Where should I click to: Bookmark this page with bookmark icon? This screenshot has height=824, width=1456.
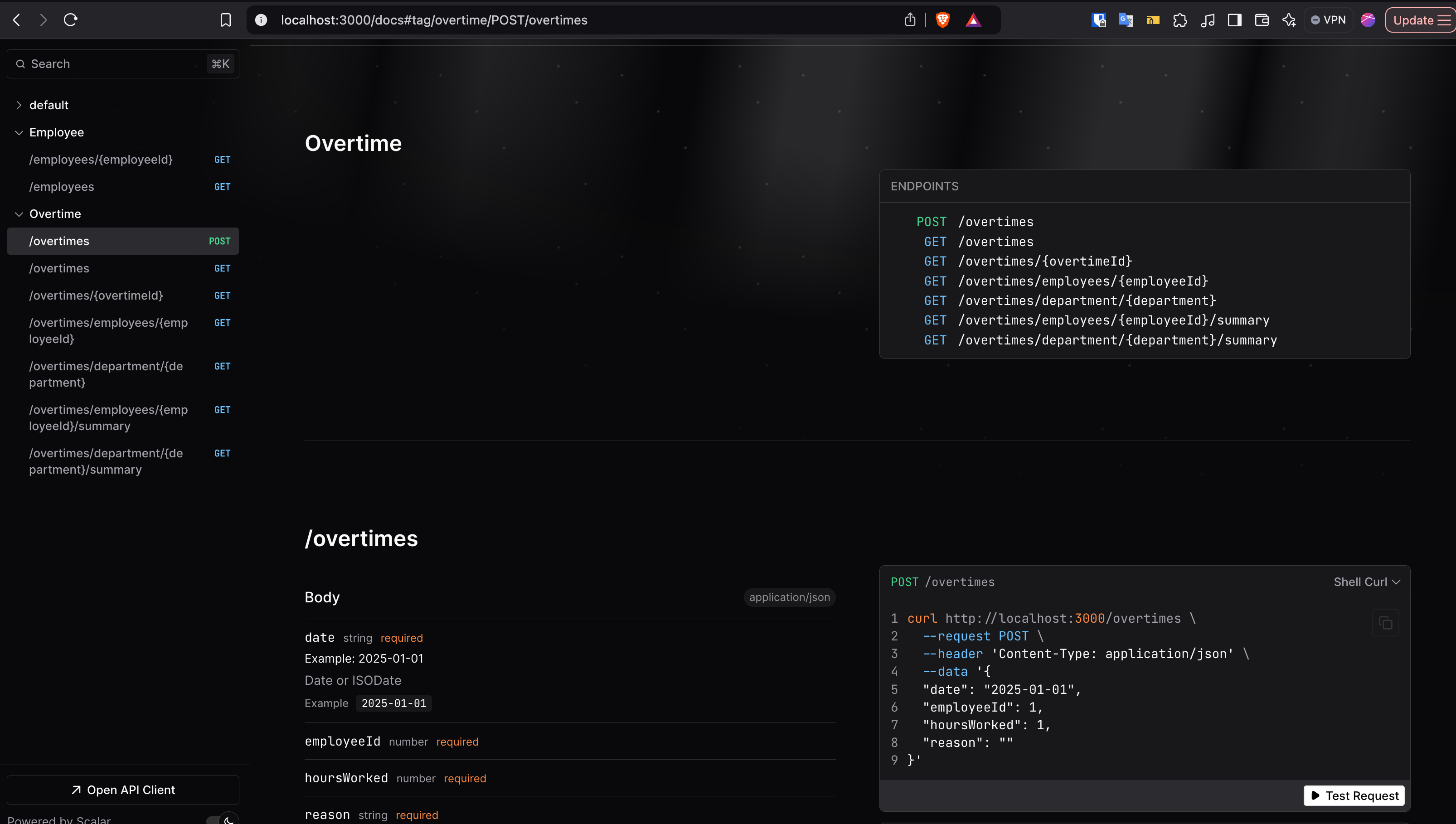[x=225, y=20]
